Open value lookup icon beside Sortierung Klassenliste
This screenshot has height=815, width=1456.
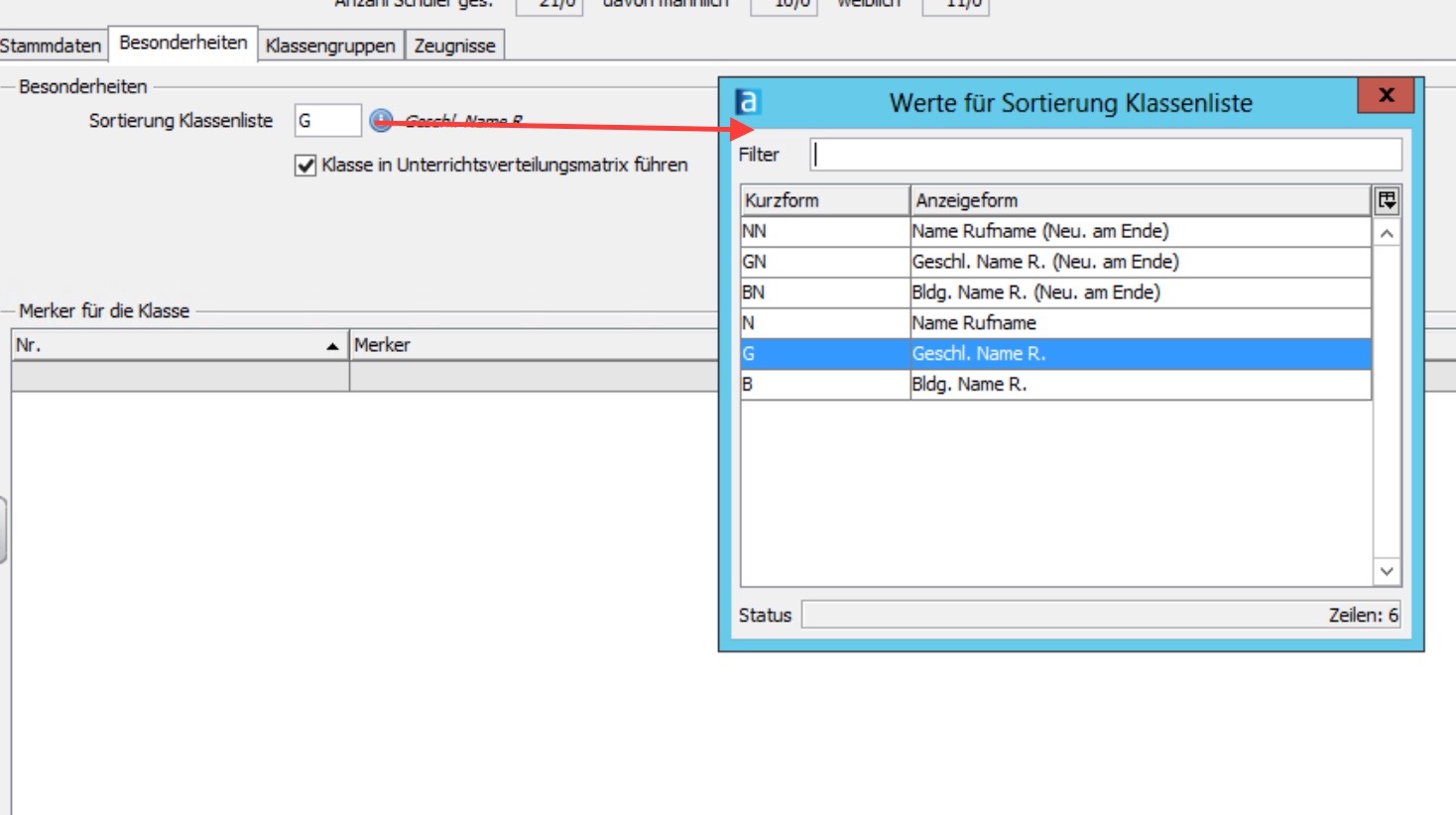(x=381, y=121)
